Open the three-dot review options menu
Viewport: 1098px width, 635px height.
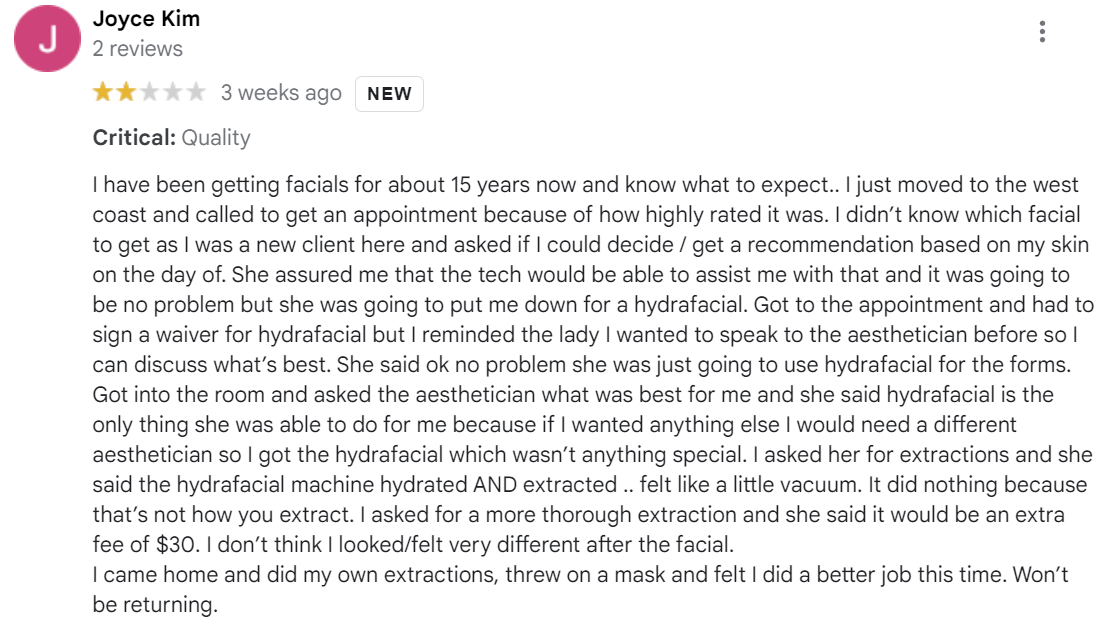(1042, 32)
